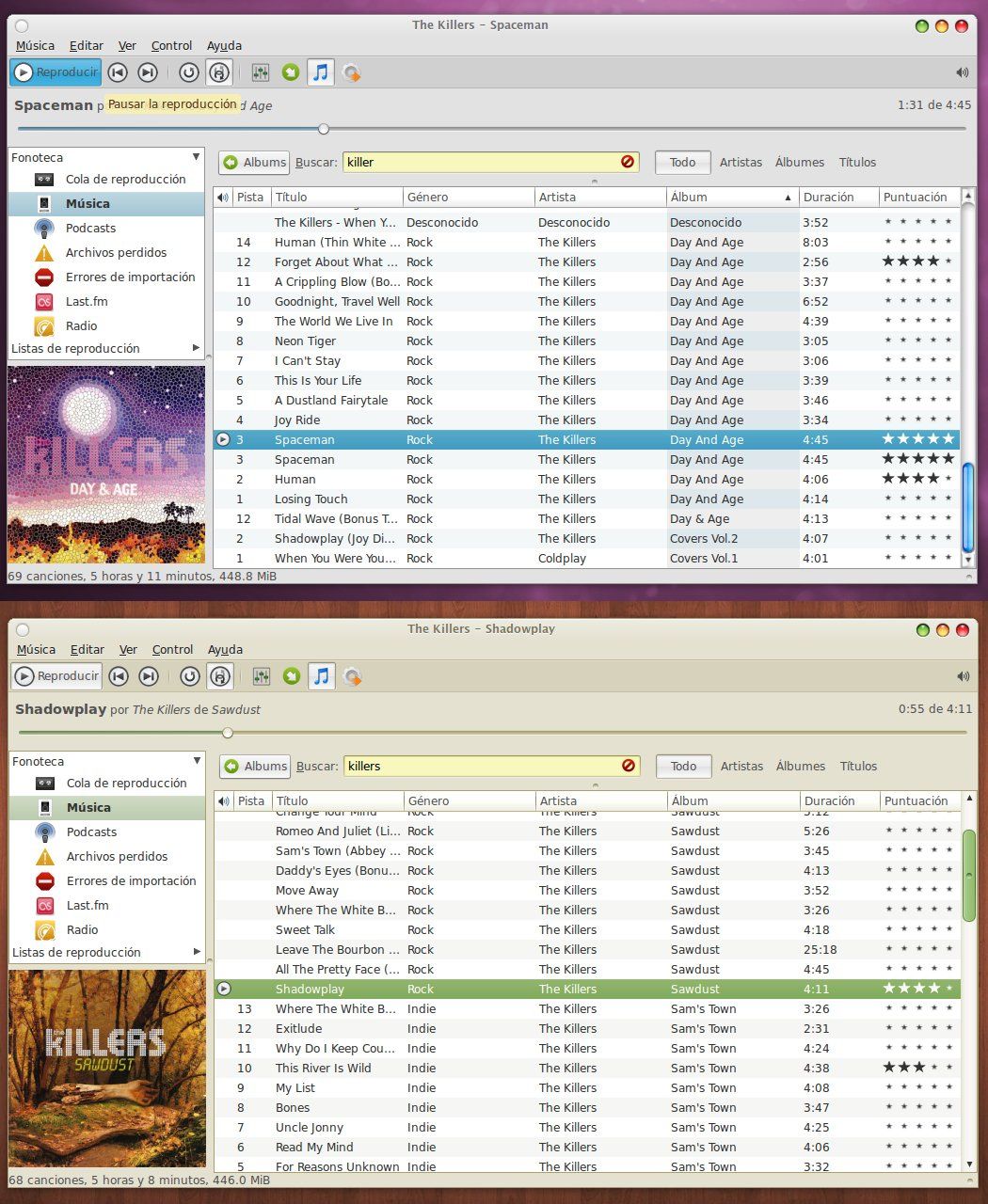Click Next track icon in Shadowplay window
Viewport: 988px width, 1204px height.
click(149, 676)
